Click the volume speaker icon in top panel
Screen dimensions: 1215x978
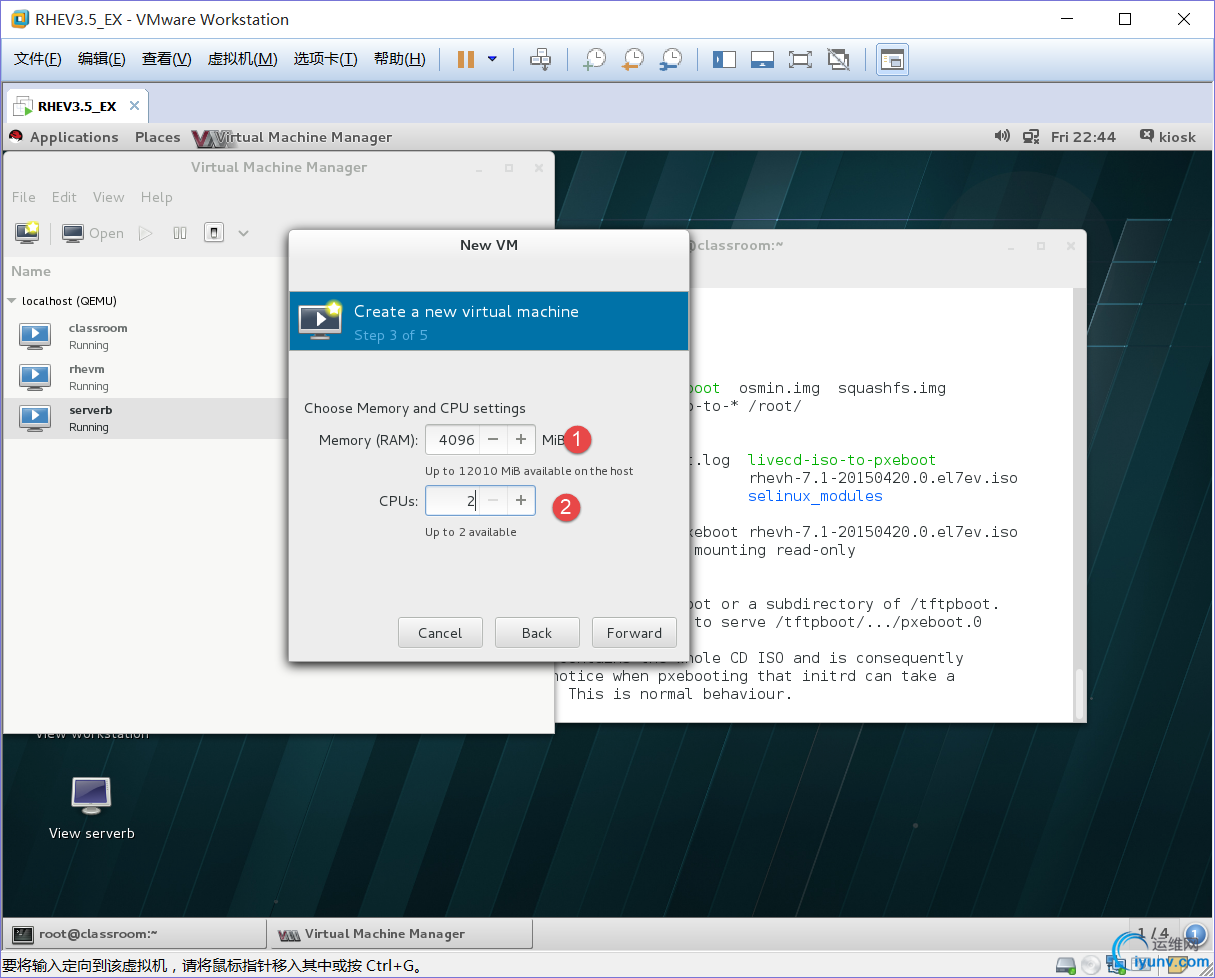[1002, 137]
